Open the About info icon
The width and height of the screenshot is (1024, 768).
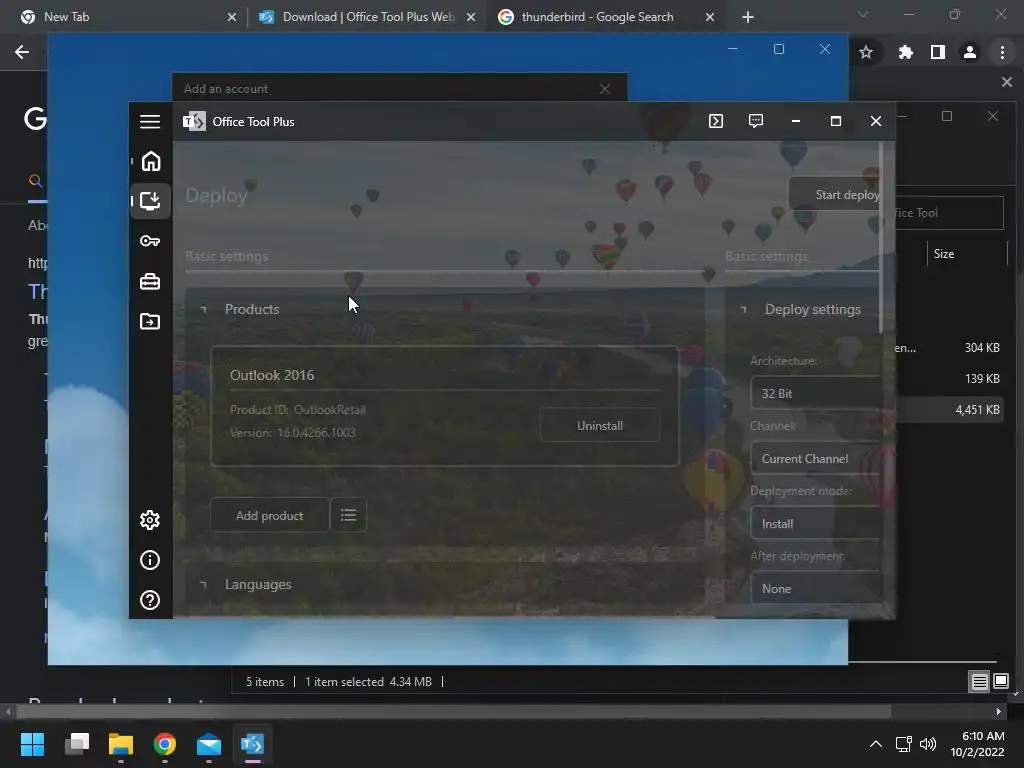[x=150, y=560]
